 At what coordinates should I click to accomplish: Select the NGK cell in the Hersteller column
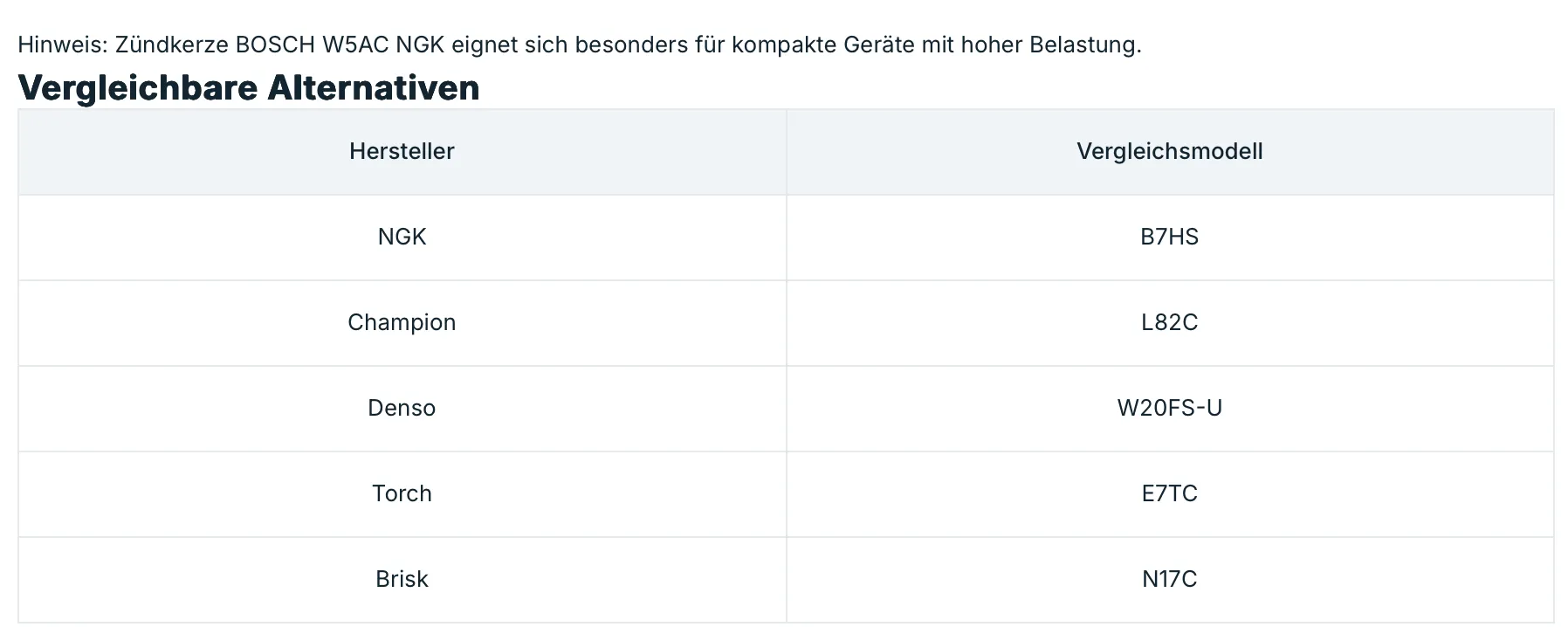[402, 237]
